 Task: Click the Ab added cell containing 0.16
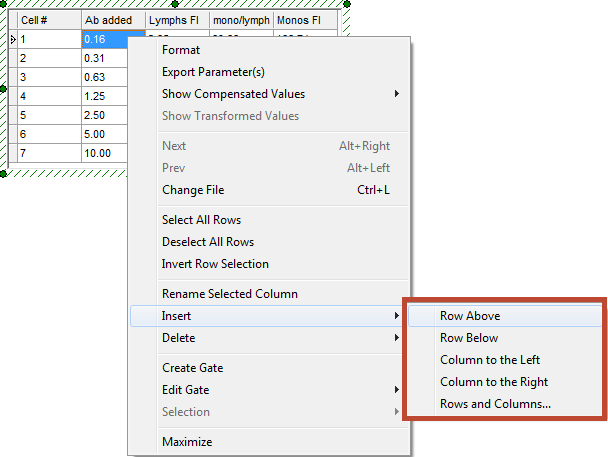[104, 39]
